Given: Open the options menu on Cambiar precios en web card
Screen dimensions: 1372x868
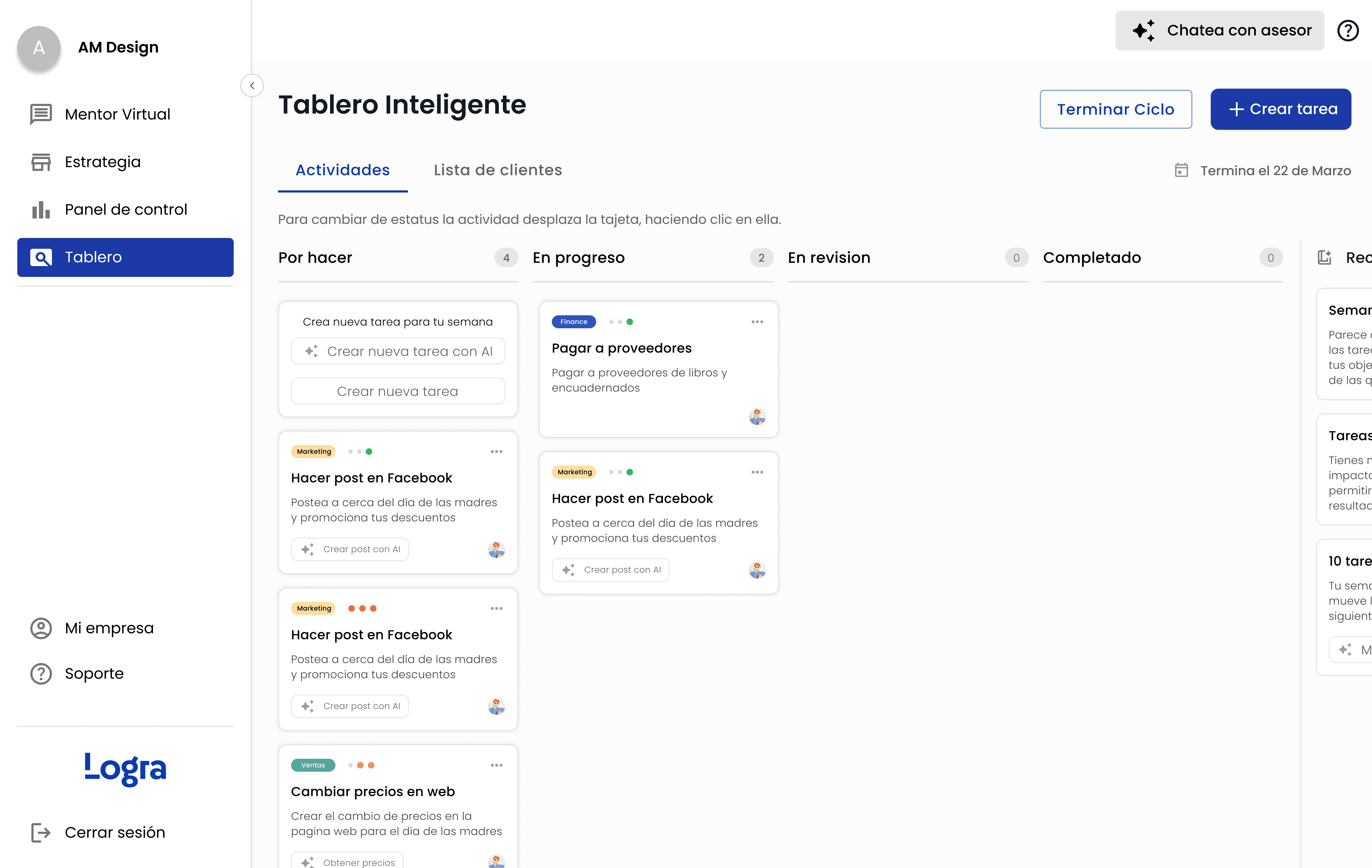Looking at the screenshot, I should pos(496,766).
